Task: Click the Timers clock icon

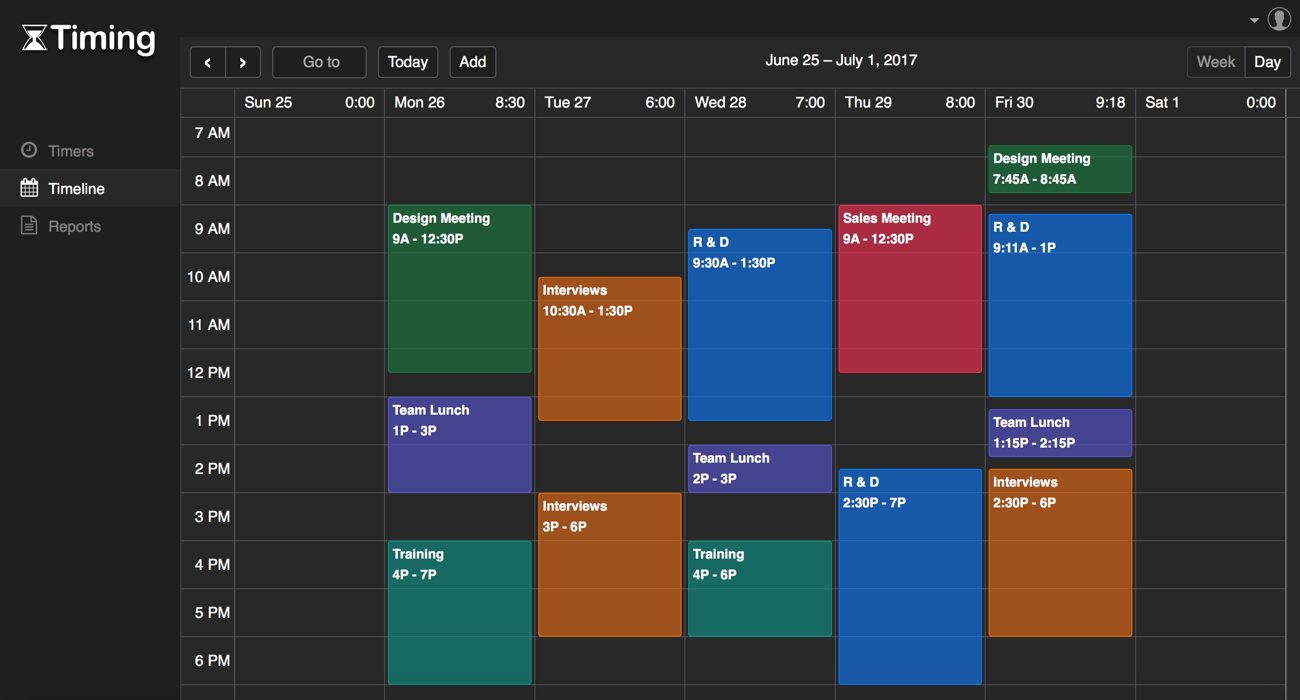Action: coord(29,150)
